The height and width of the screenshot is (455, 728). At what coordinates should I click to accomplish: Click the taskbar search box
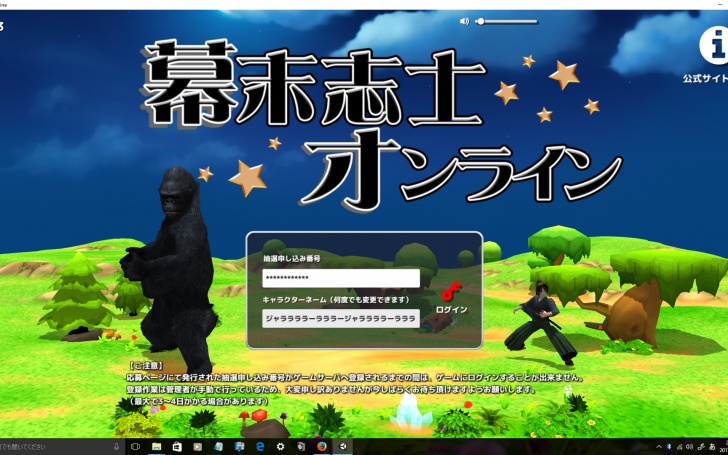point(56,447)
